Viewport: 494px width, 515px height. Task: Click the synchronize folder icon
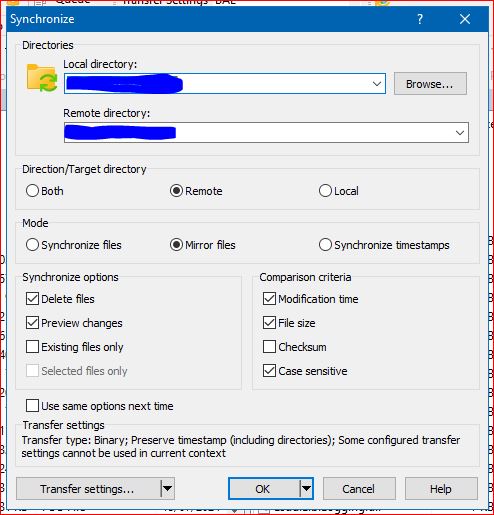[x=42, y=78]
